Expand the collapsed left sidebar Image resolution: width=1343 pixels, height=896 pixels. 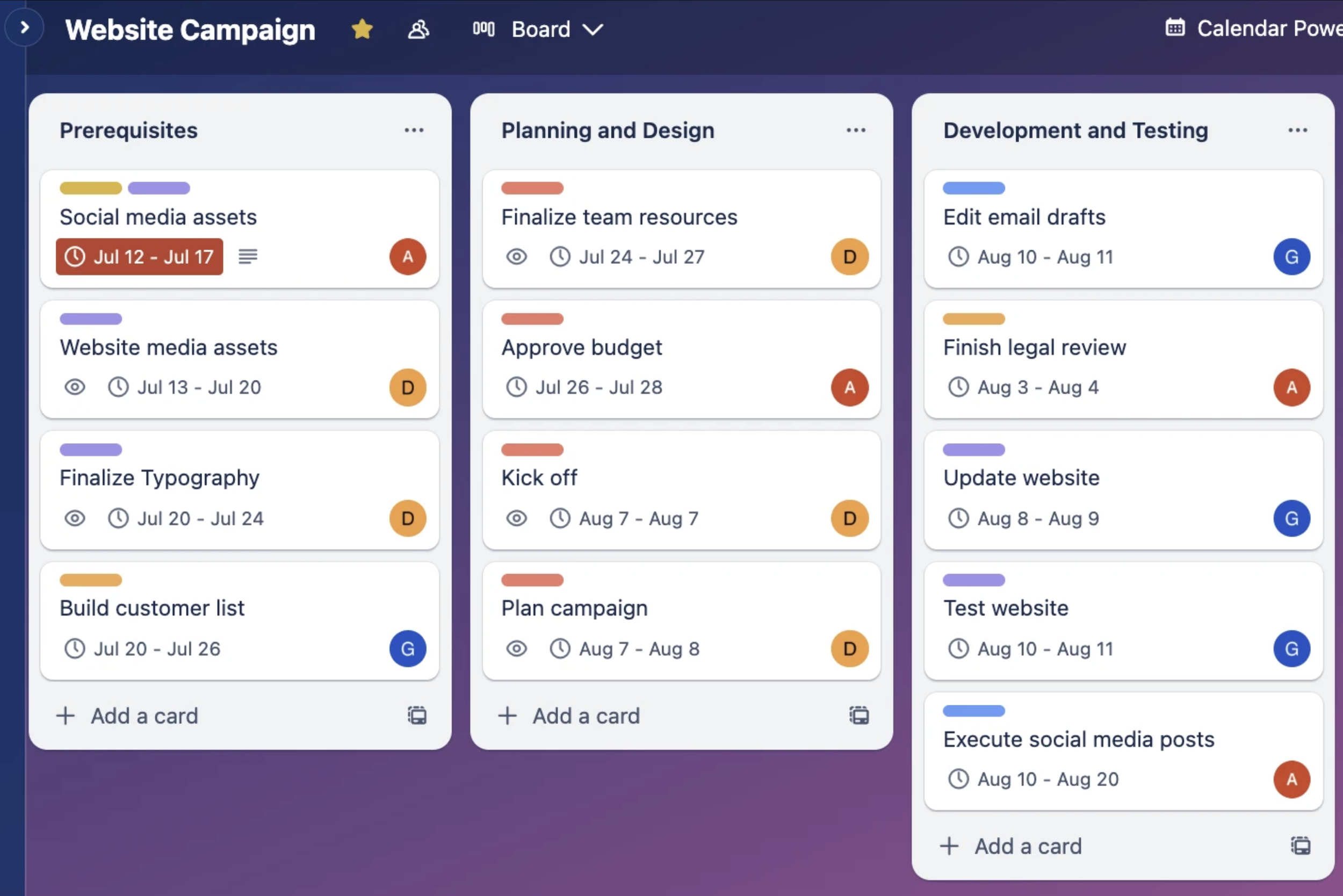(24, 27)
